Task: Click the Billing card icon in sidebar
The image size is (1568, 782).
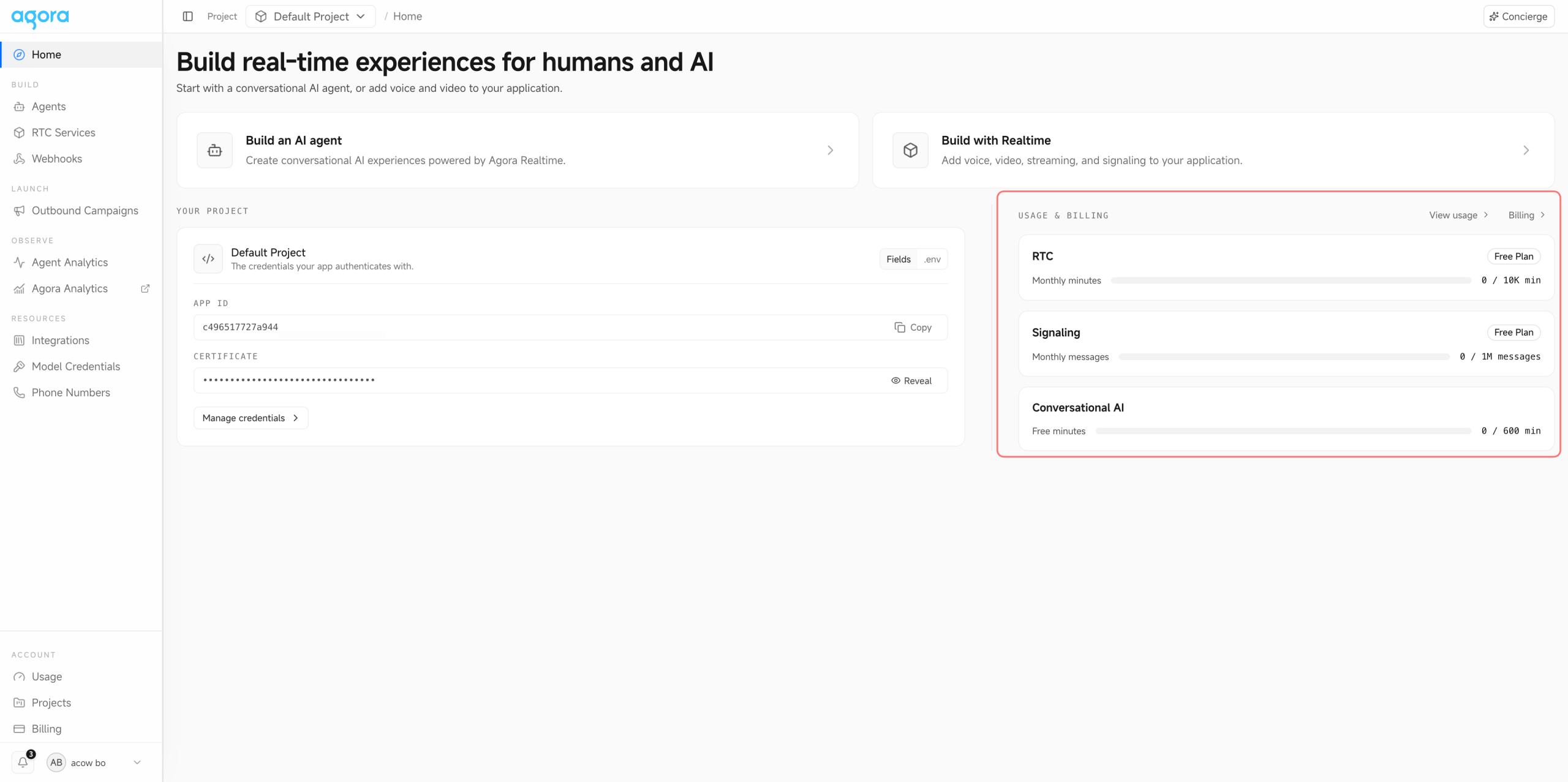Action: tap(19, 729)
